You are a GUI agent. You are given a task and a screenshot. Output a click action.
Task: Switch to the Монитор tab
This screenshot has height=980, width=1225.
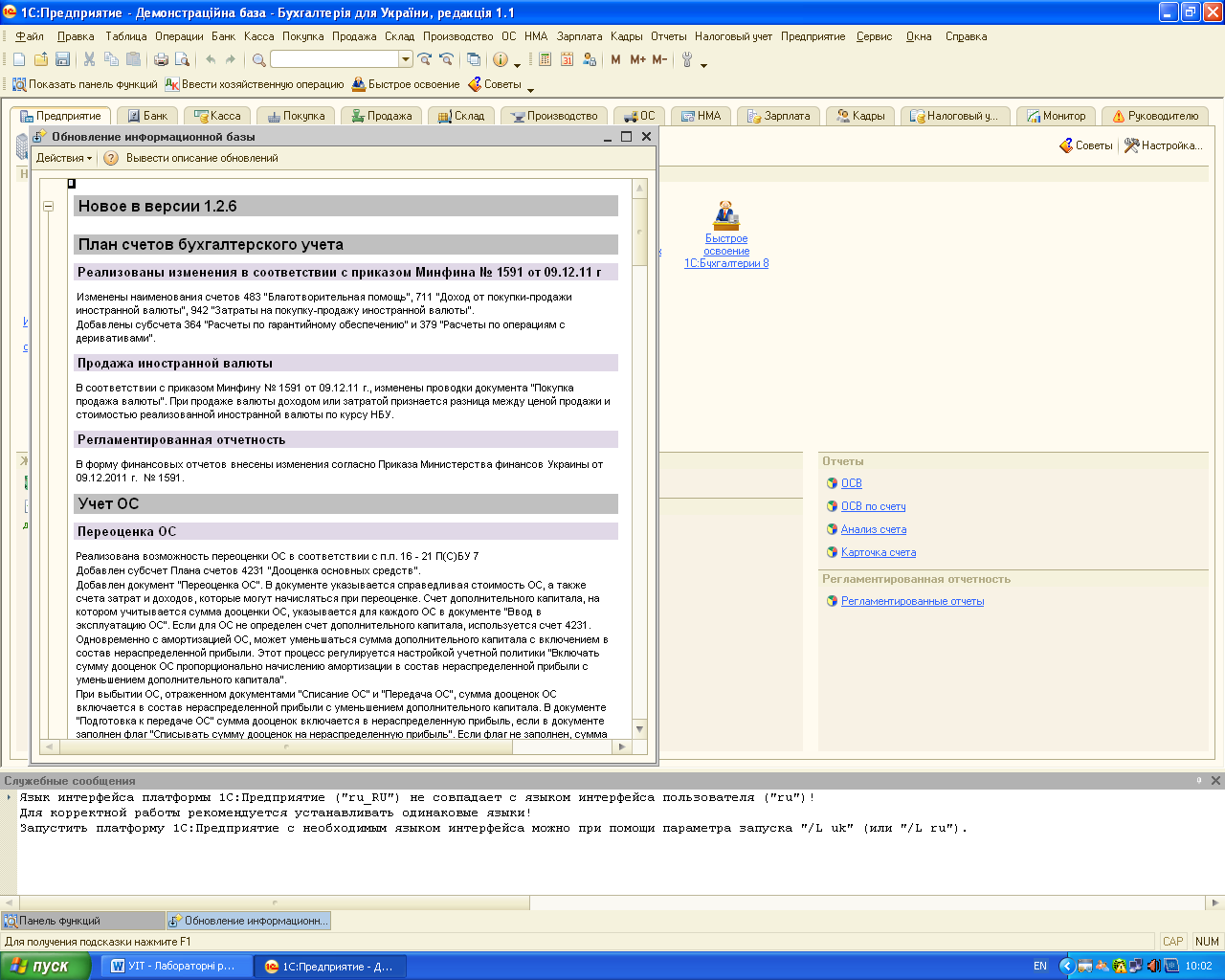[x=1056, y=116]
